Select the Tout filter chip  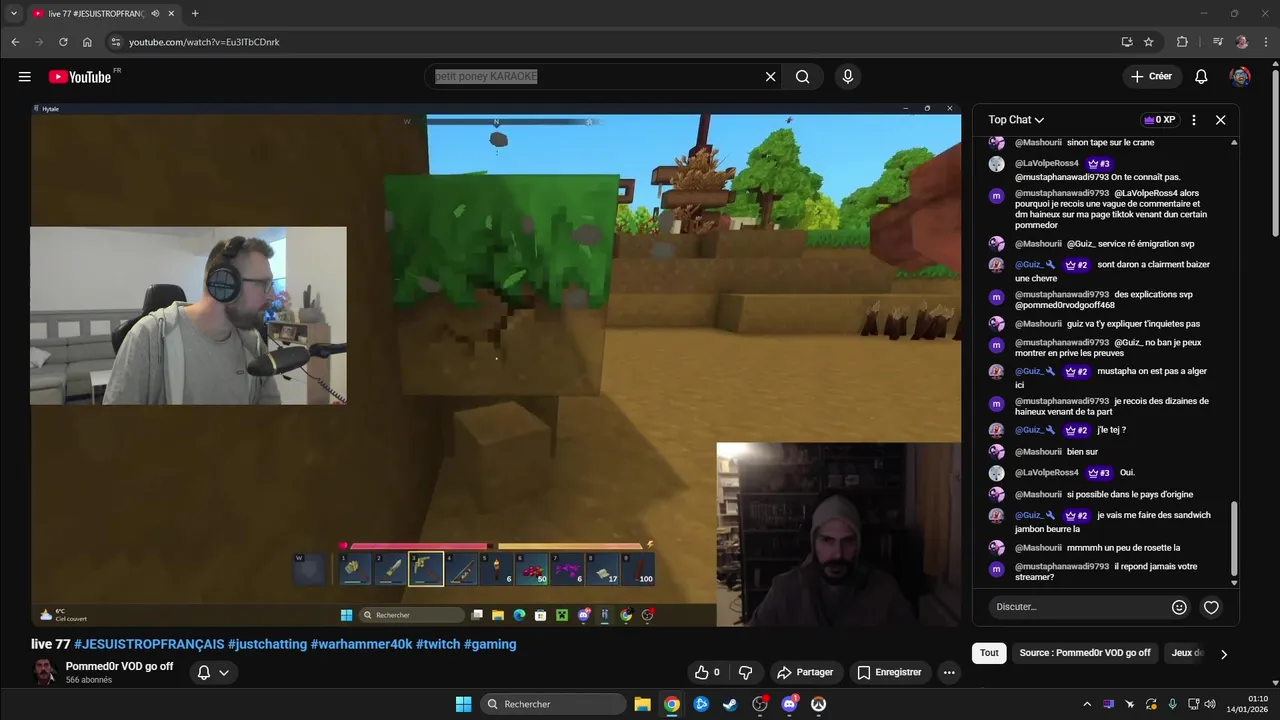coord(989,653)
